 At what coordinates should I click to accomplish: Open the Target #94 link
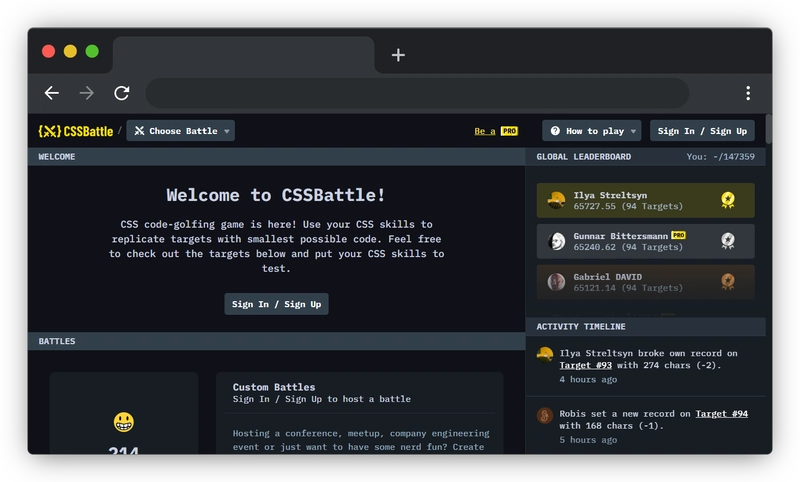pyautogui.click(x=721, y=414)
